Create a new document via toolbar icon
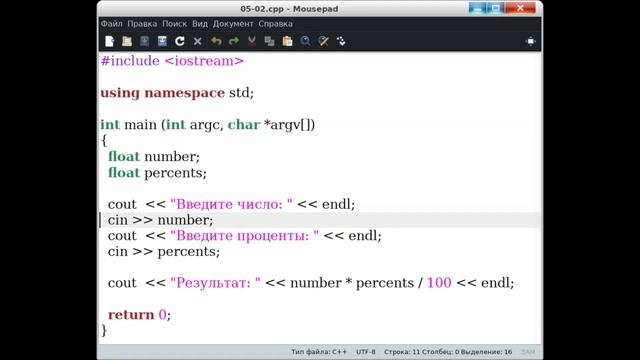This screenshot has width=640, height=360. click(109, 41)
